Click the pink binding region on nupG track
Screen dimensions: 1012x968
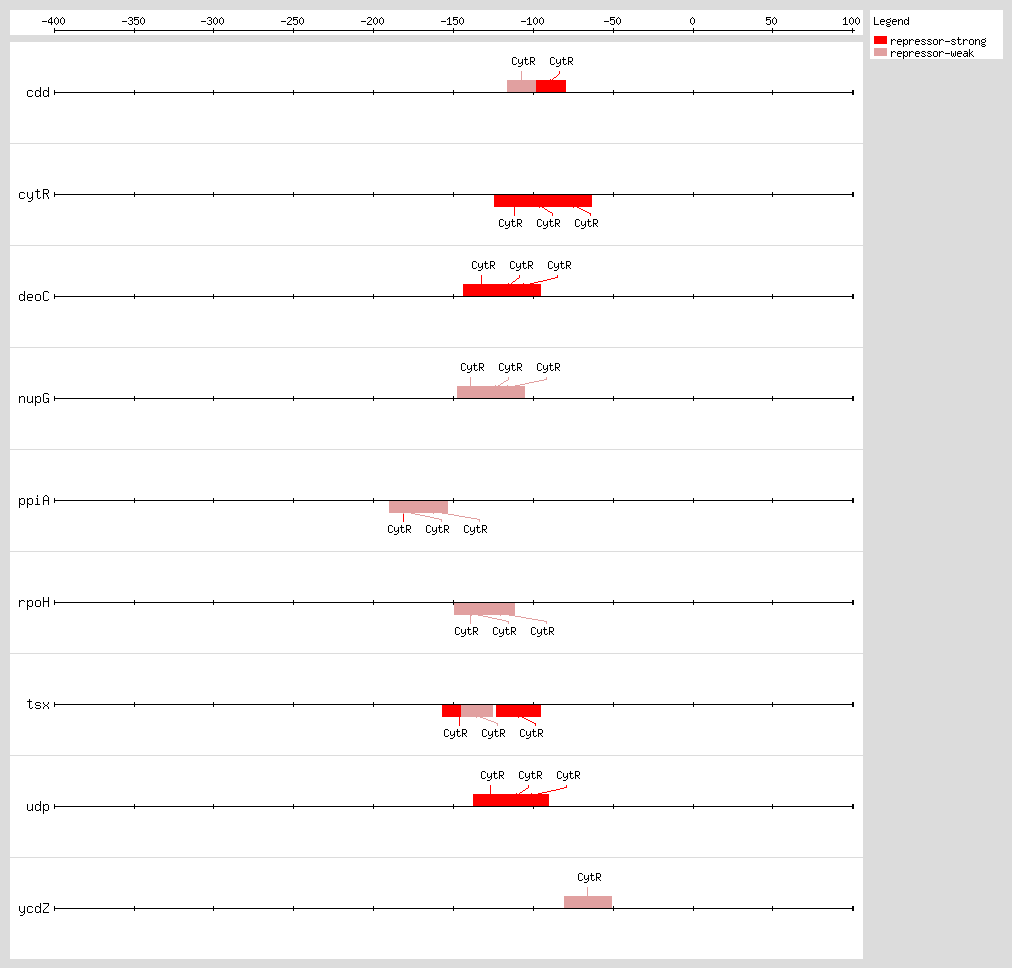(x=491, y=392)
